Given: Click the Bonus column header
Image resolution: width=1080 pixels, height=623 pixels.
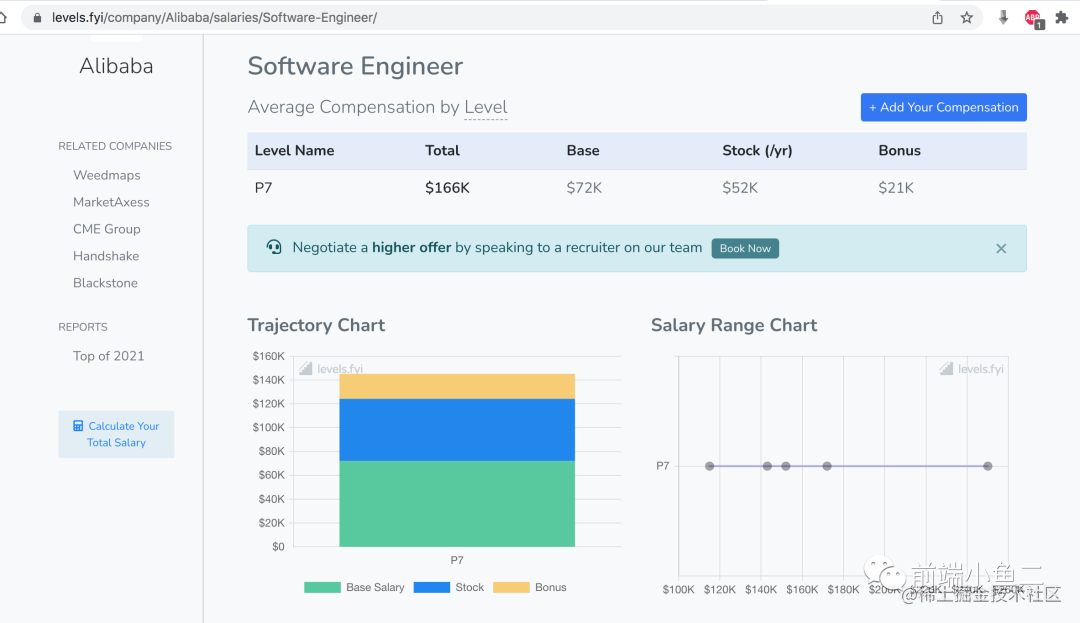Looking at the screenshot, I should 900,151.
